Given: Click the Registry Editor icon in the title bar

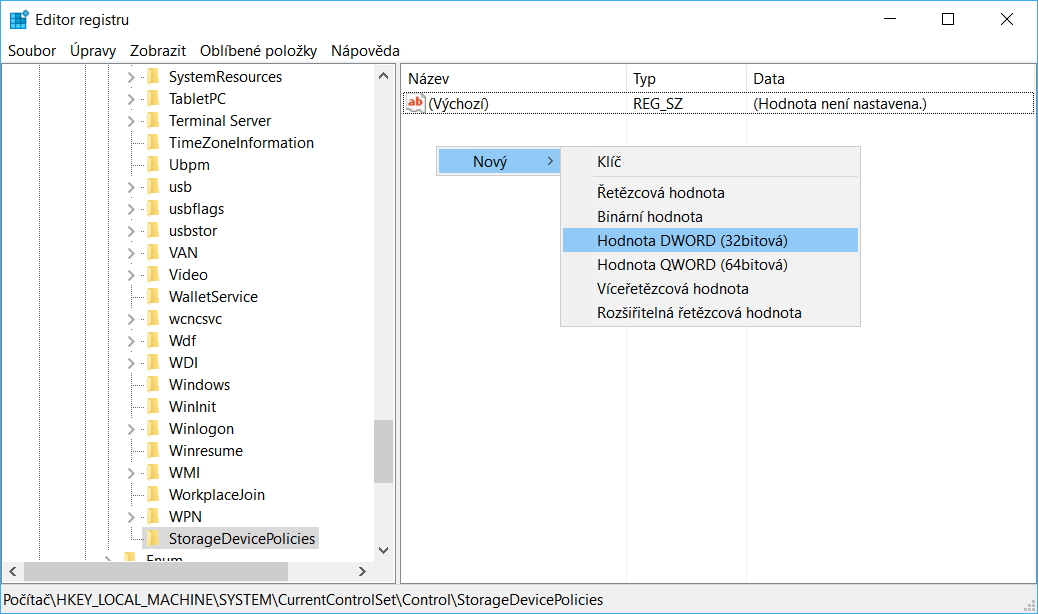Looking at the screenshot, I should click(19, 18).
